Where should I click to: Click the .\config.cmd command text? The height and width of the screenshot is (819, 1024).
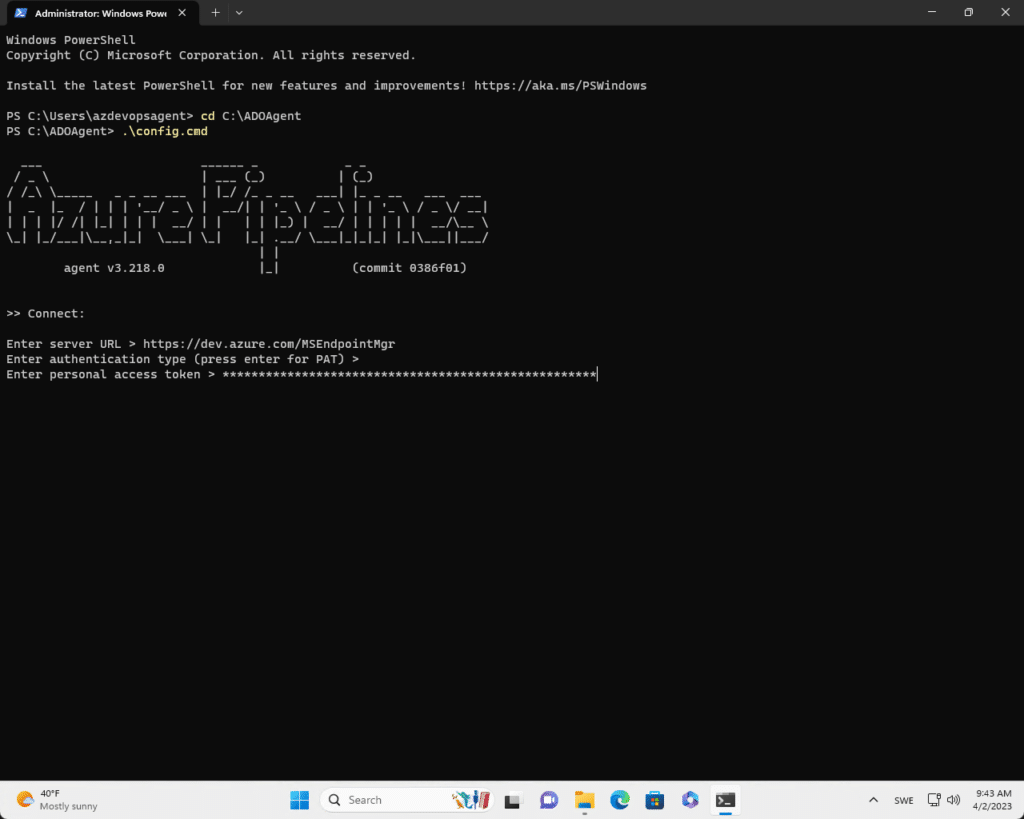point(165,131)
